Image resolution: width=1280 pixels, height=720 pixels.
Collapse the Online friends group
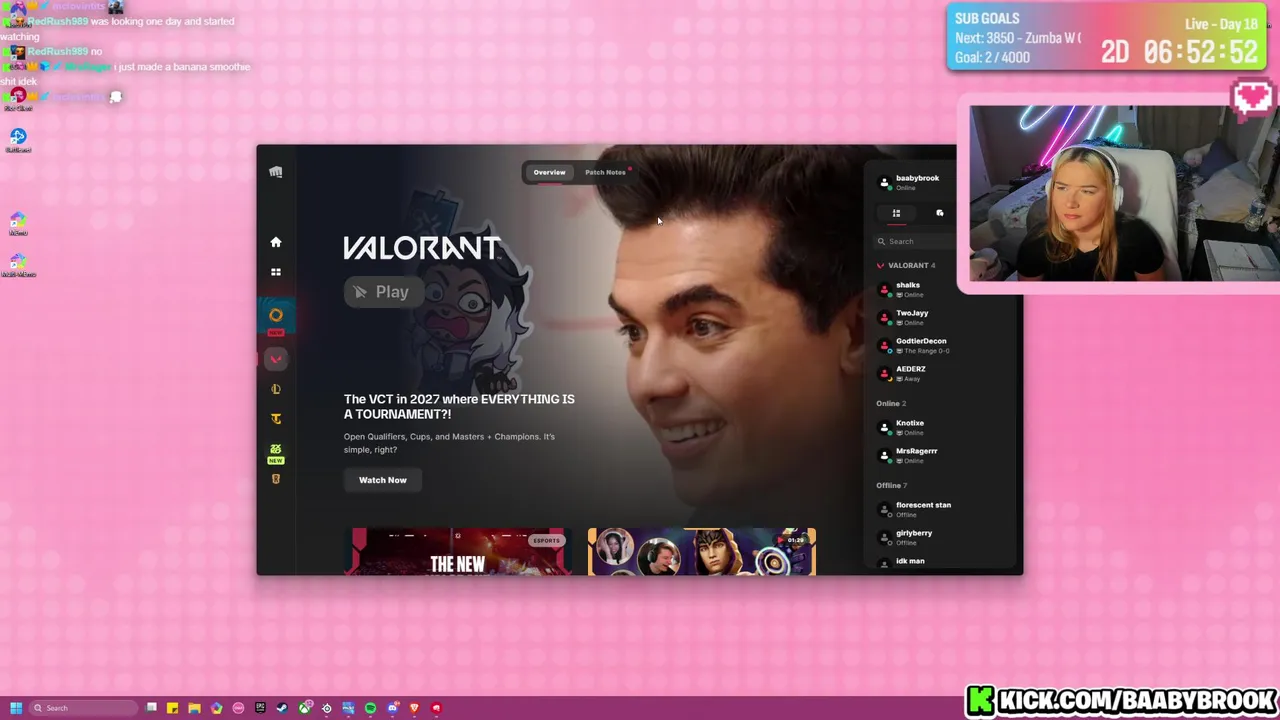pos(891,403)
